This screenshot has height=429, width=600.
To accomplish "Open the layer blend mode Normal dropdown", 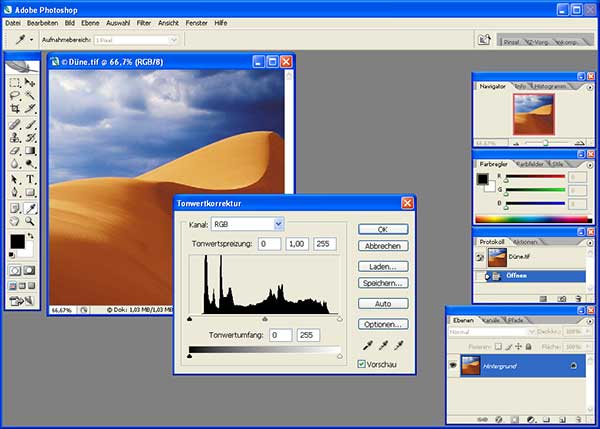I will (492, 332).
